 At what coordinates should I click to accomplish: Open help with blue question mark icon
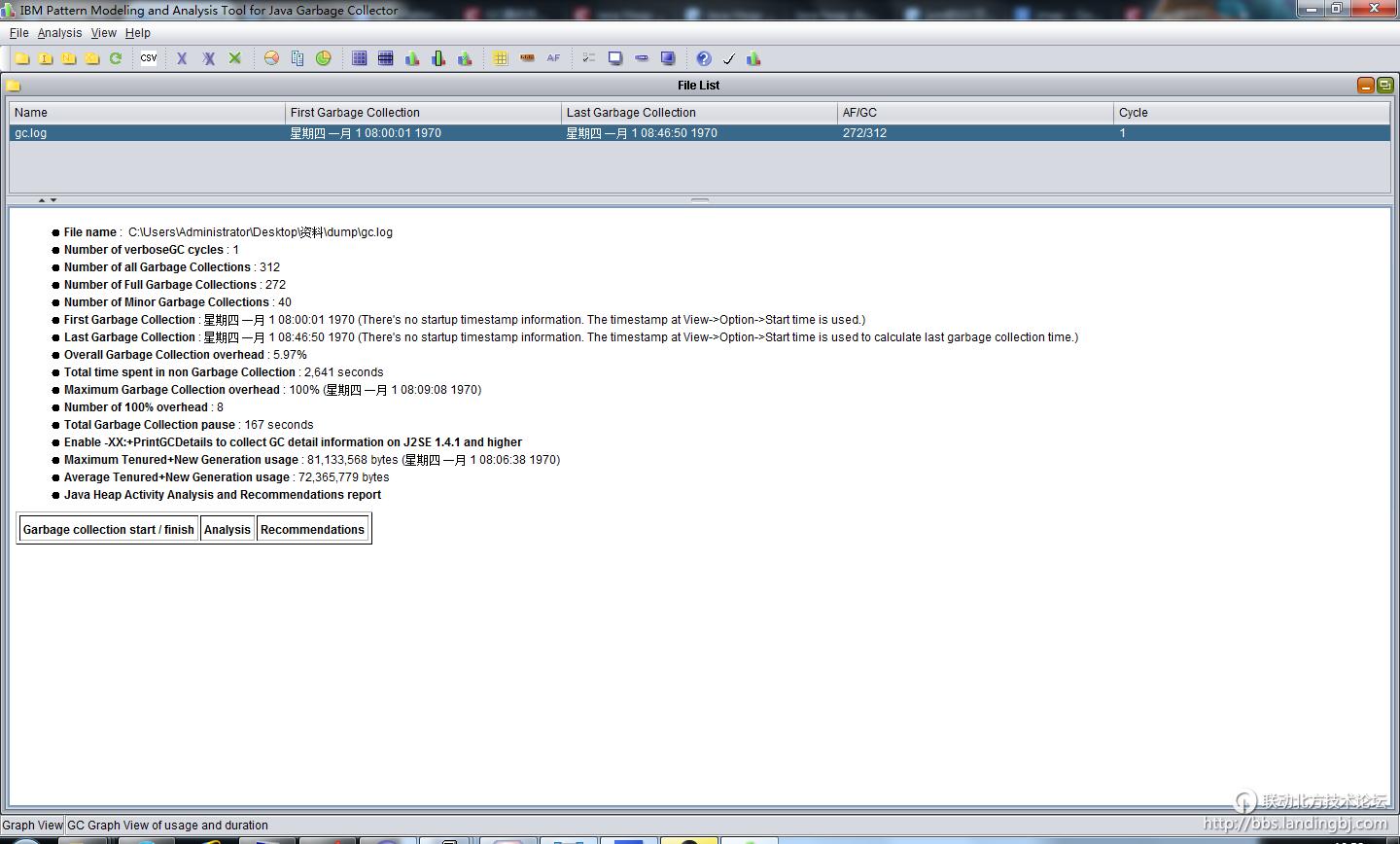pos(704,58)
